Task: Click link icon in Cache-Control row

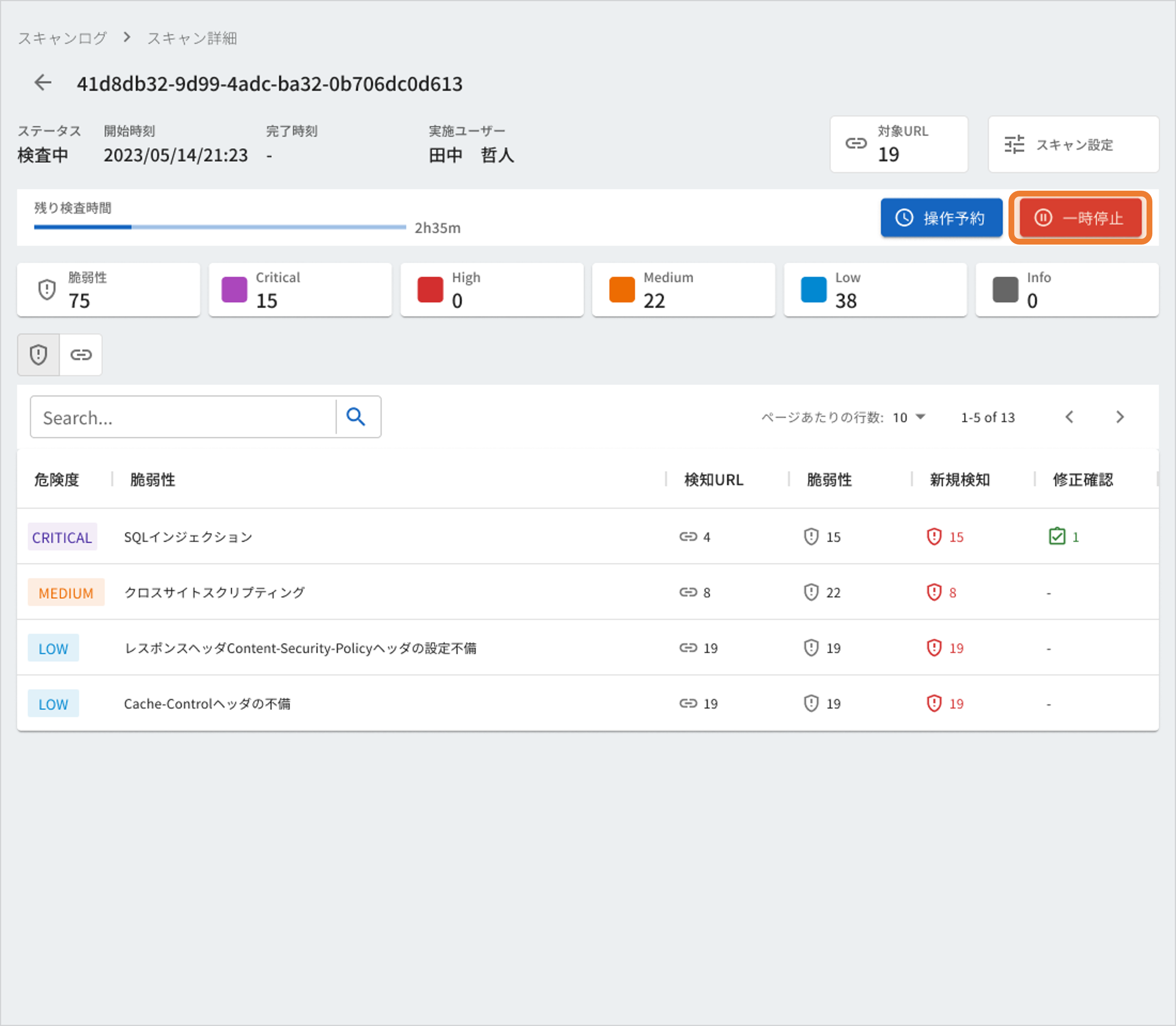Action: tap(688, 703)
